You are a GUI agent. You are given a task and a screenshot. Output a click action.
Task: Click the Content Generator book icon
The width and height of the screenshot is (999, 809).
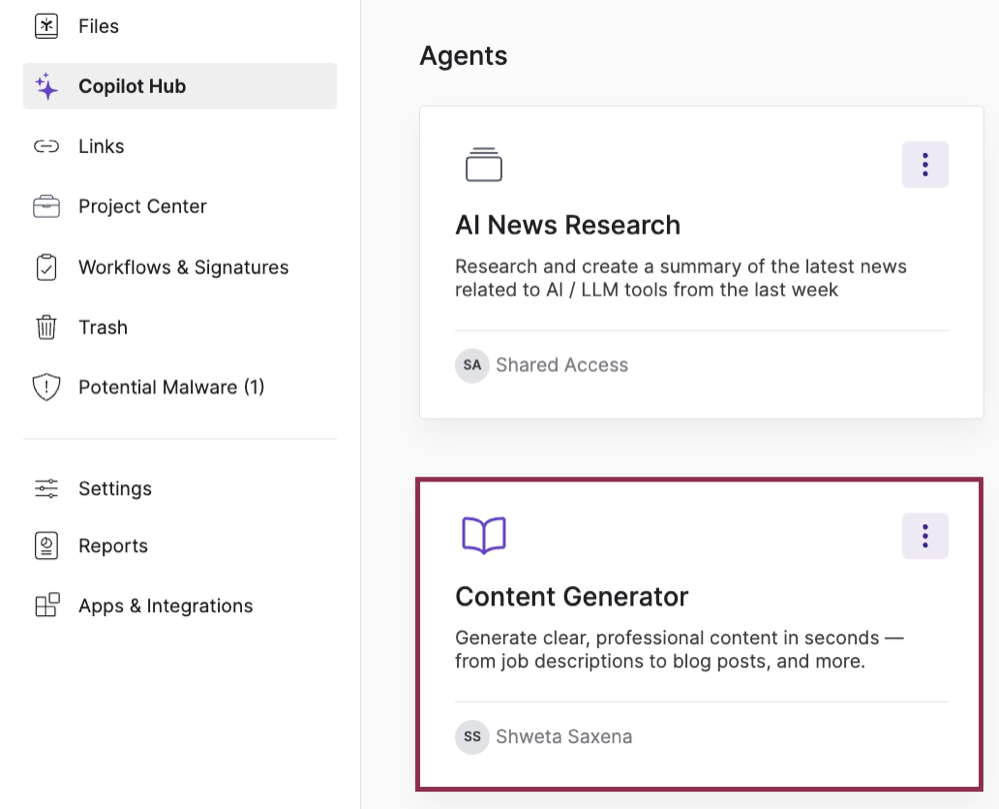point(484,536)
